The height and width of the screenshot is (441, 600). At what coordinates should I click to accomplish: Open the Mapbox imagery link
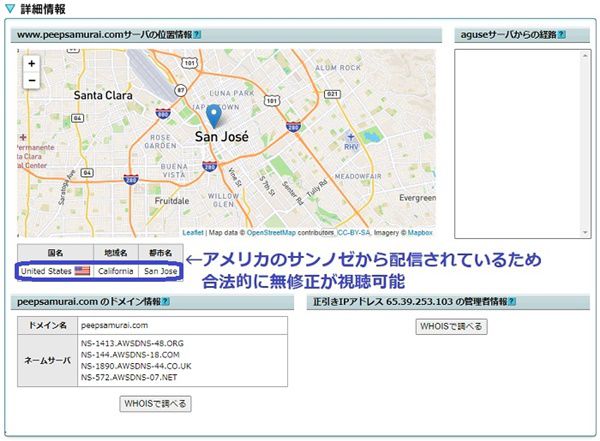point(420,232)
